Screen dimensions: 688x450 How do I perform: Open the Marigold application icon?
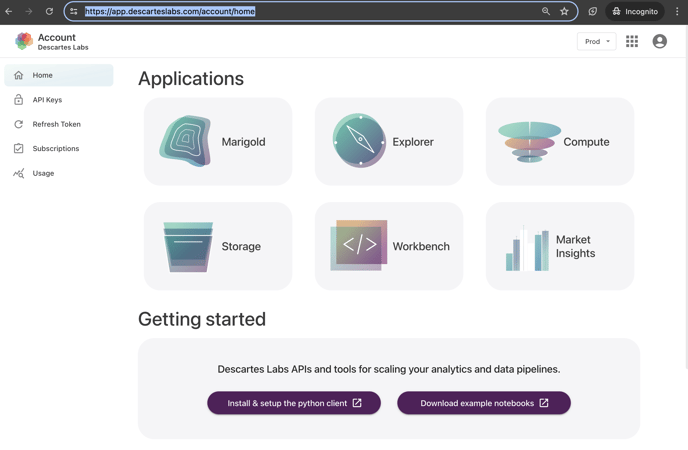pyautogui.click(x=185, y=141)
